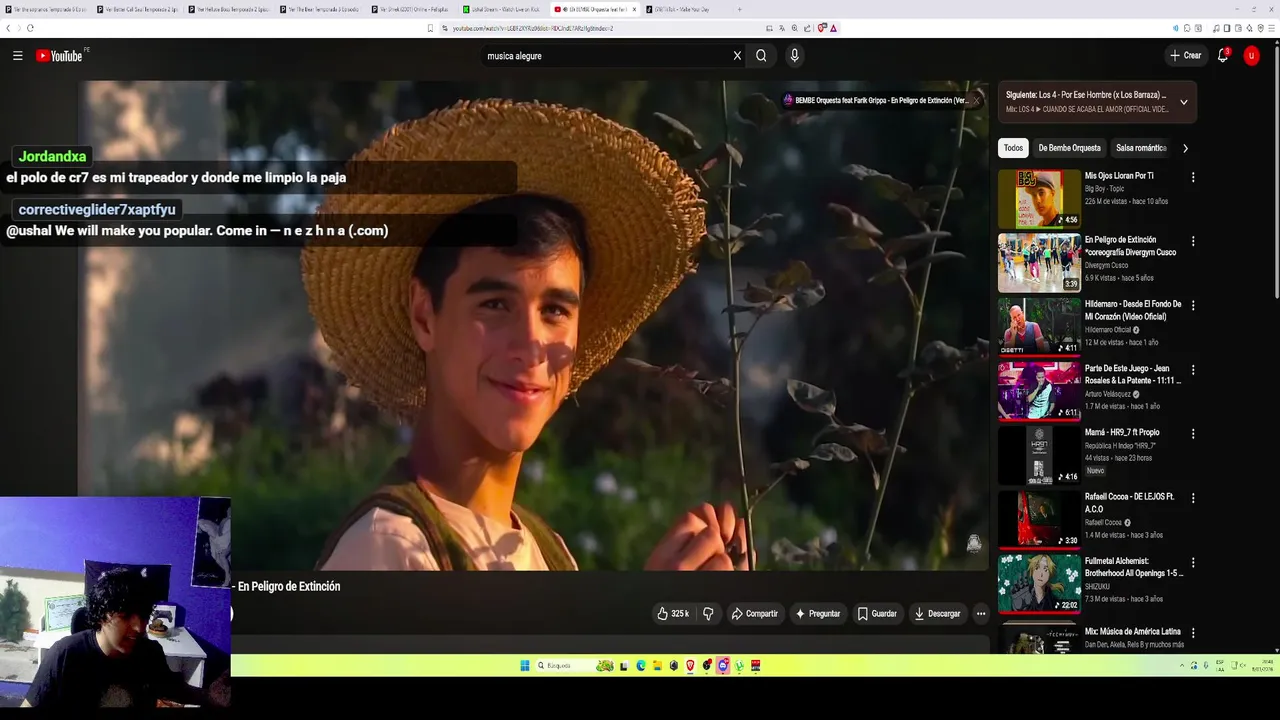Click the channel watermark on the video
1280x720 pixels.
pyautogui.click(x=973, y=543)
